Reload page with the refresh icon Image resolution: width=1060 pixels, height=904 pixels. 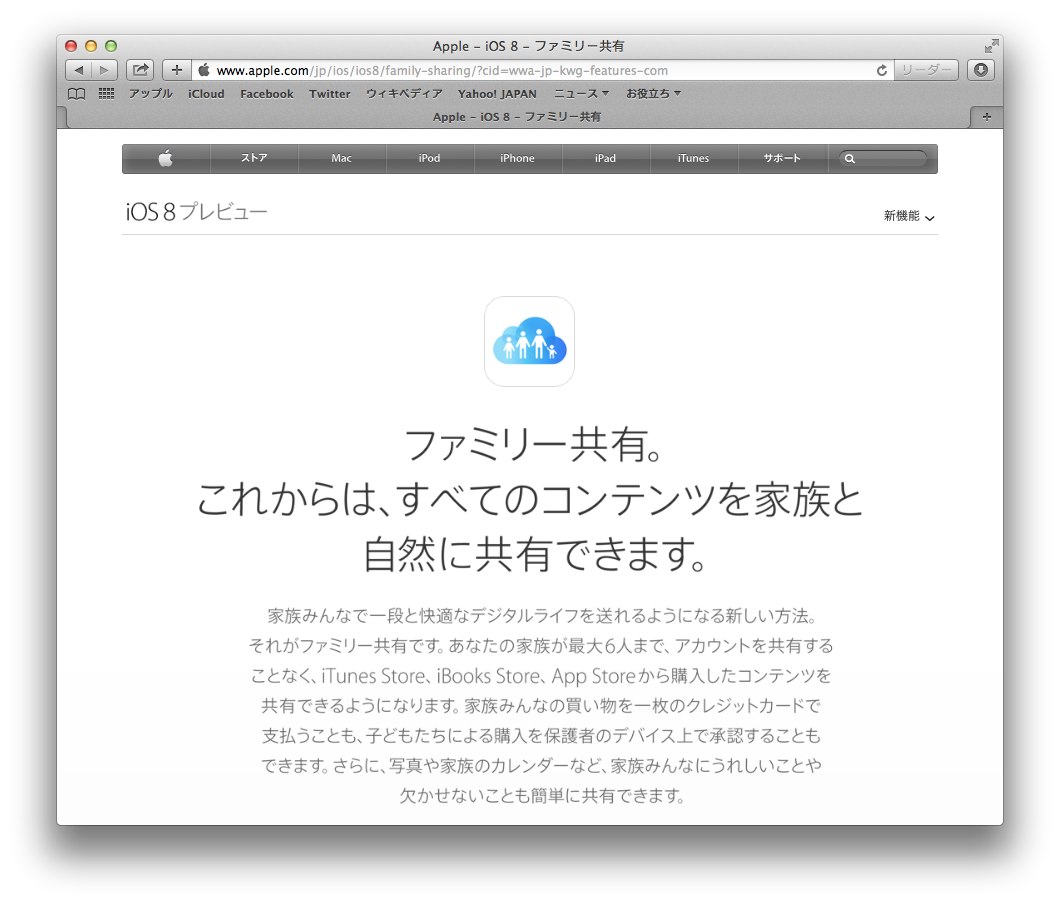pos(882,70)
